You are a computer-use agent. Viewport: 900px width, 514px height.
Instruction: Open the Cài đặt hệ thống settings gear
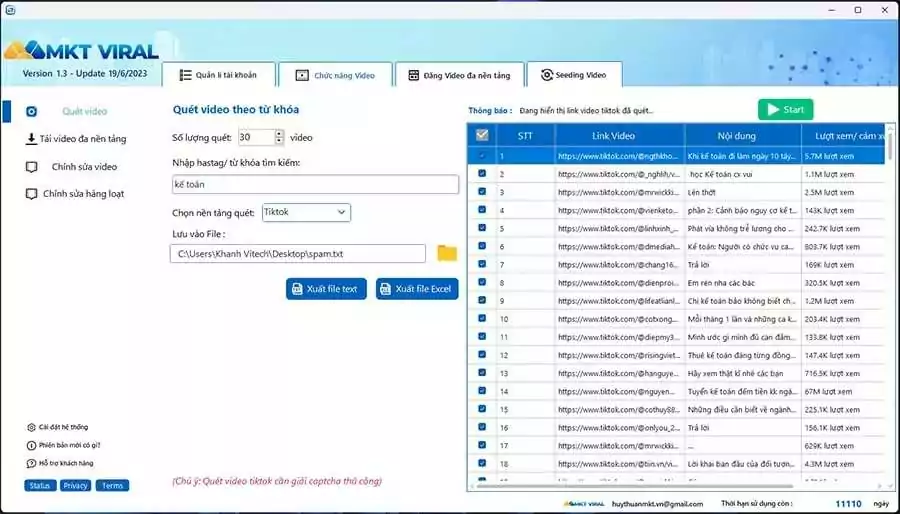tap(32, 427)
